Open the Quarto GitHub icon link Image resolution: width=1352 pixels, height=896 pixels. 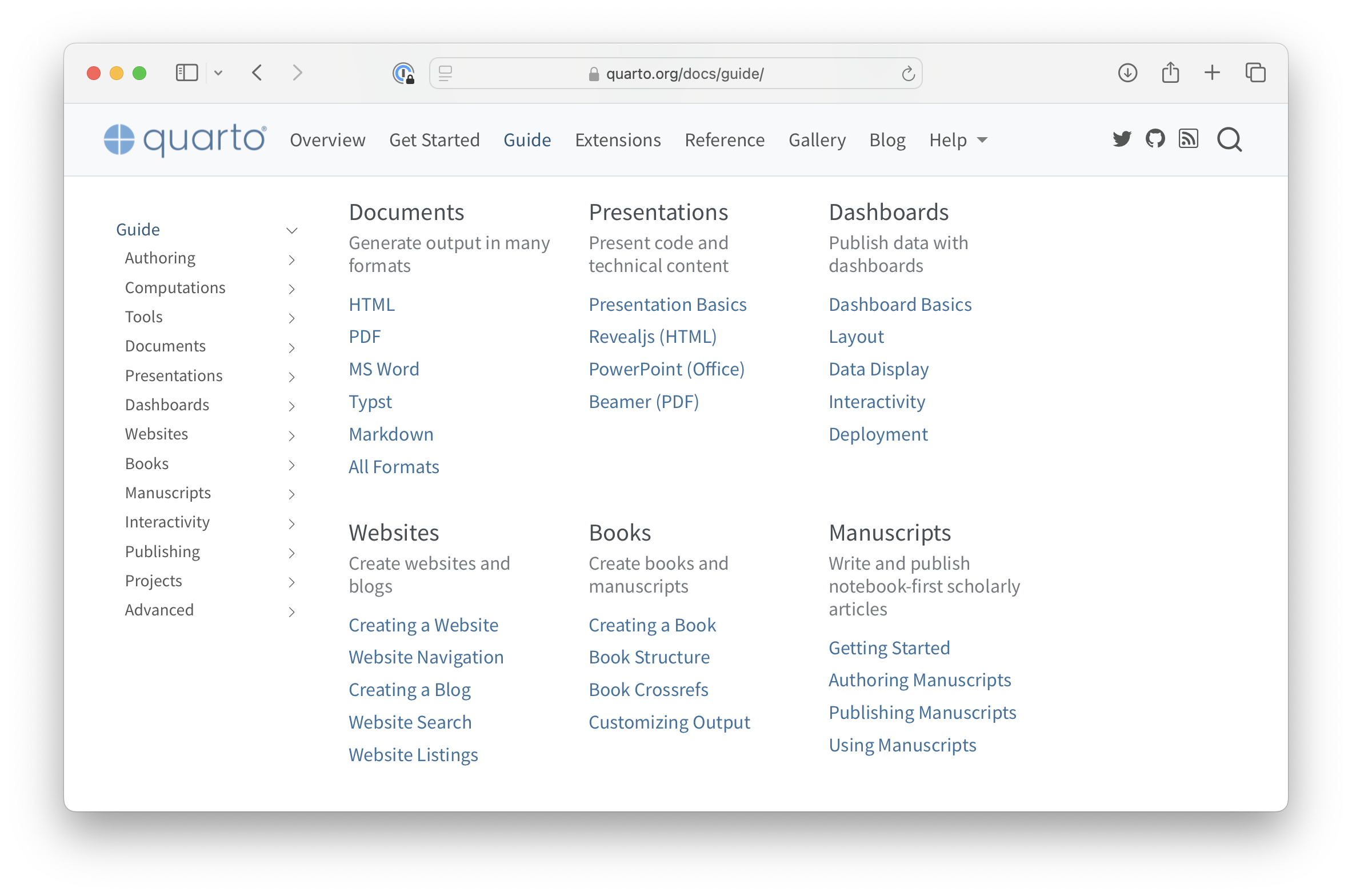[1155, 139]
